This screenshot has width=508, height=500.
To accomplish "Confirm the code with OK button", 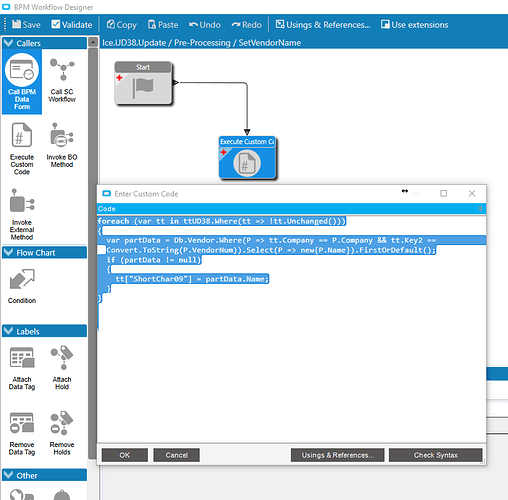I will [125, 455].
